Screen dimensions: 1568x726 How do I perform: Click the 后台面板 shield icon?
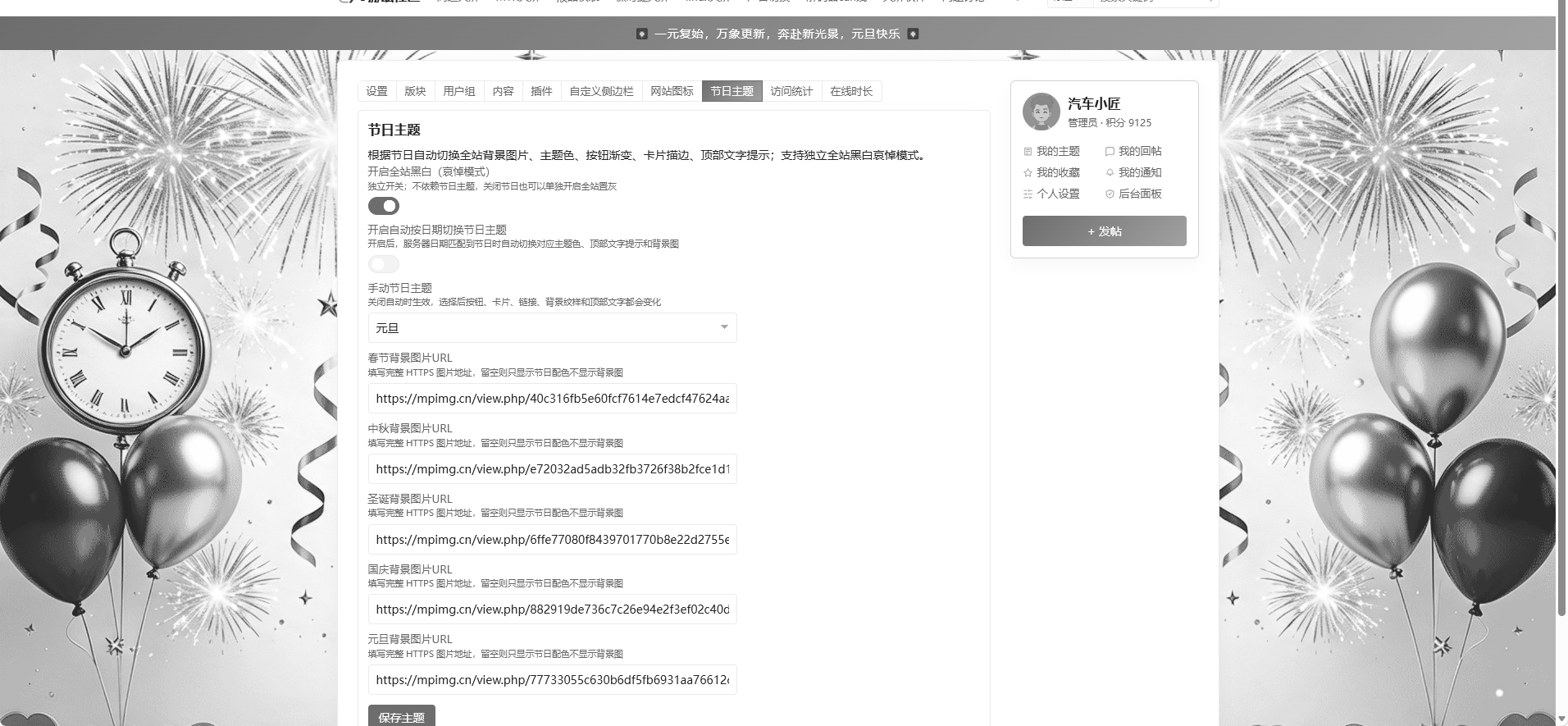(1110, 194)
